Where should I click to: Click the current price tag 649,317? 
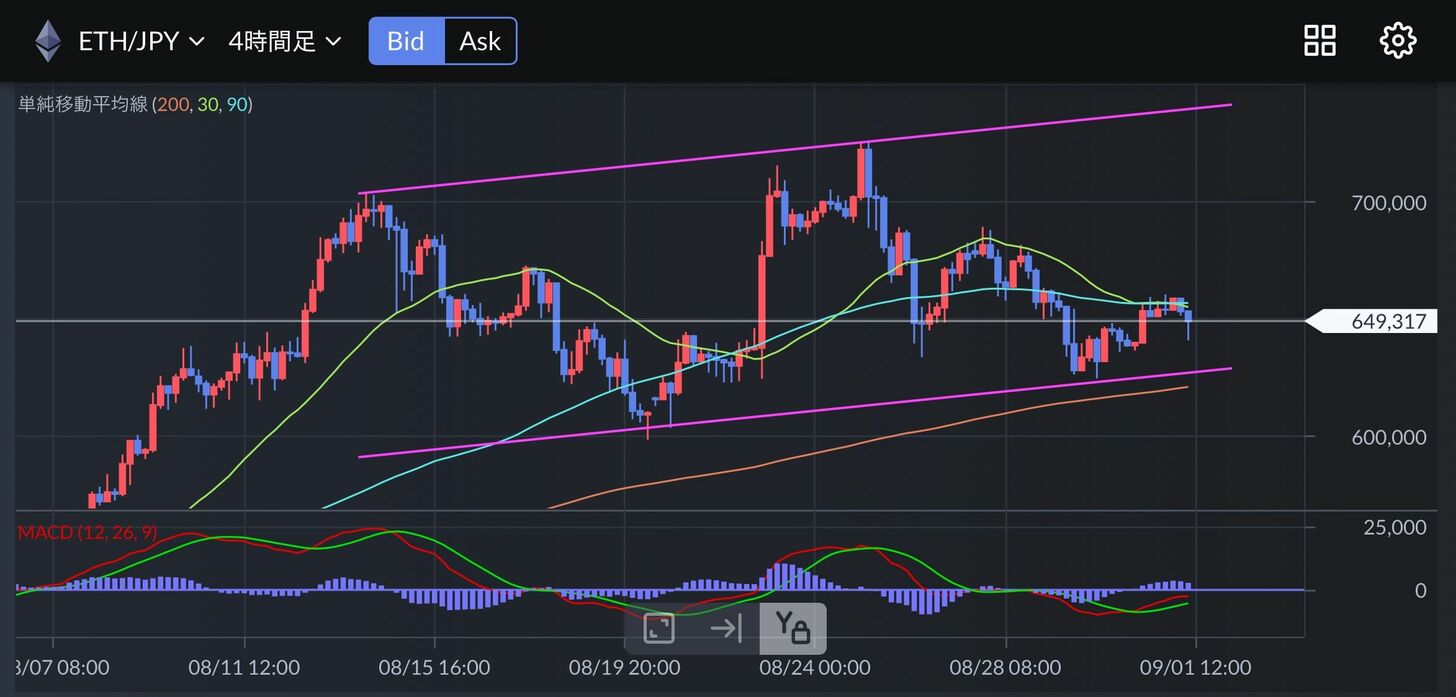coord(1387,321)
